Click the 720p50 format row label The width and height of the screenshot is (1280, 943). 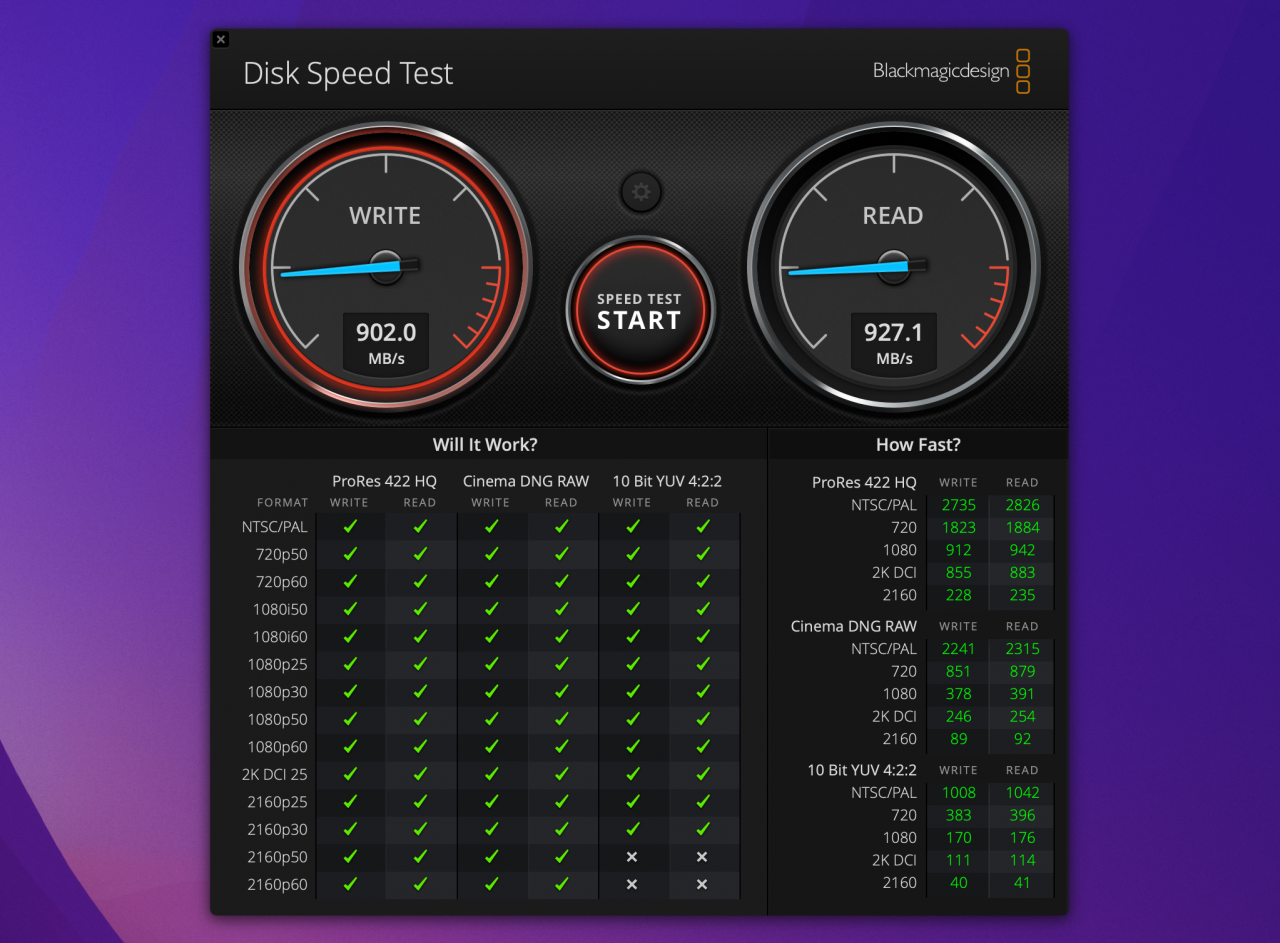click(x=281, y=554)
